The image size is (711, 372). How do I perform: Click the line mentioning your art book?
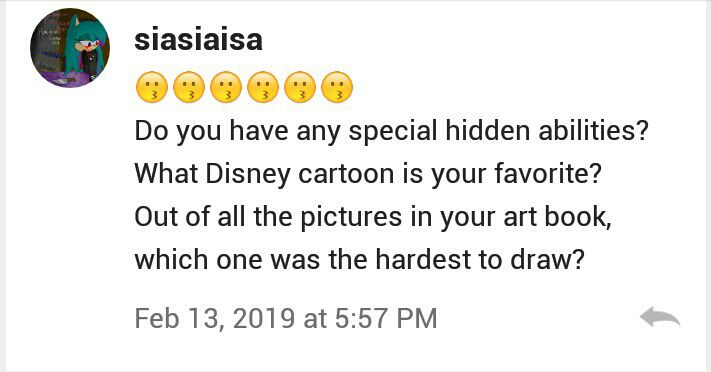[x=373, y=217]
